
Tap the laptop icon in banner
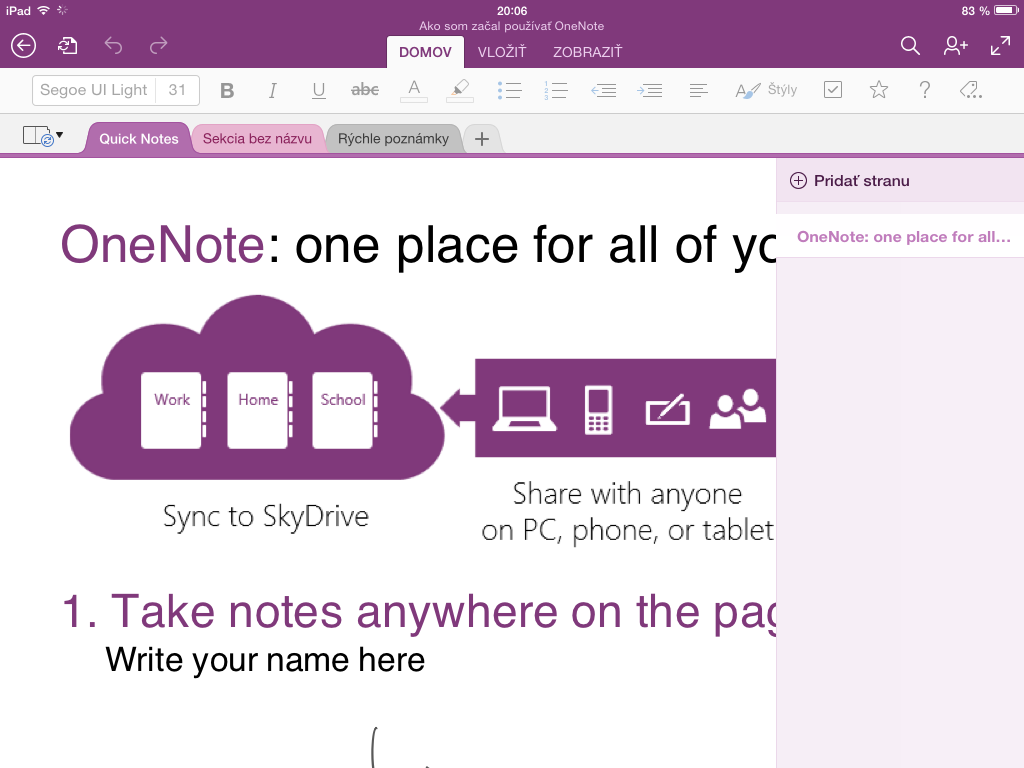click(x=524, y=409)
